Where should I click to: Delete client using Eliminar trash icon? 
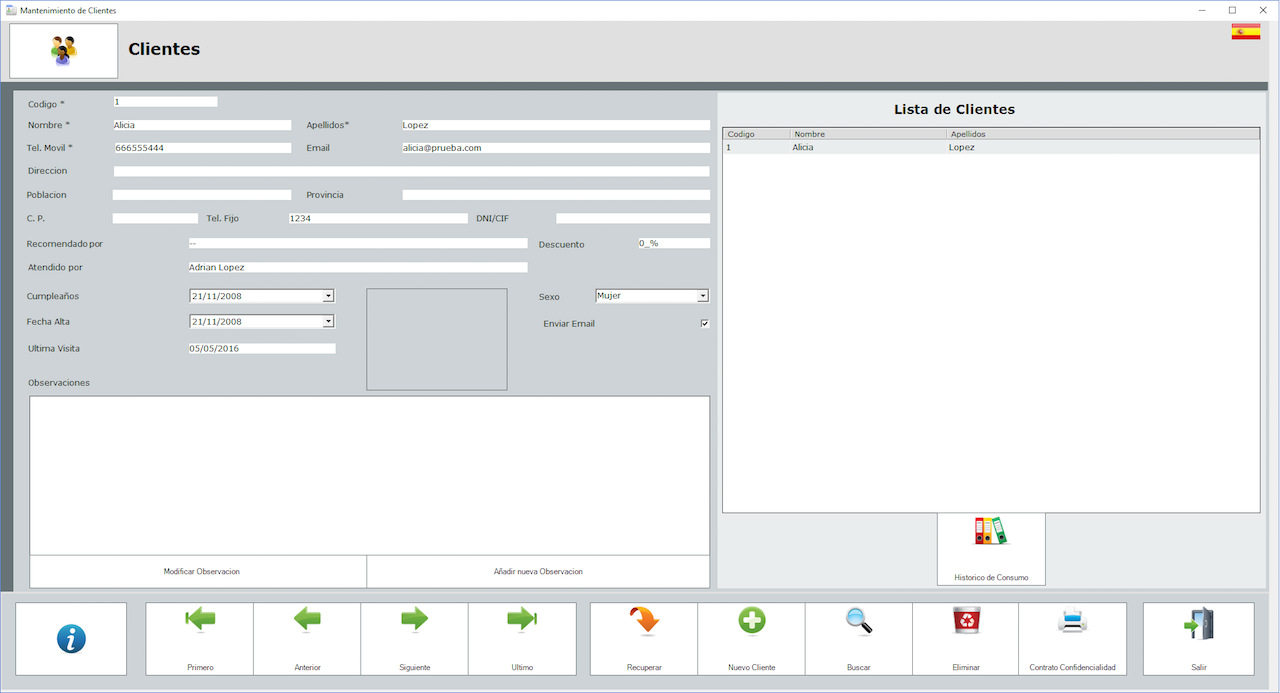[966, 638]
